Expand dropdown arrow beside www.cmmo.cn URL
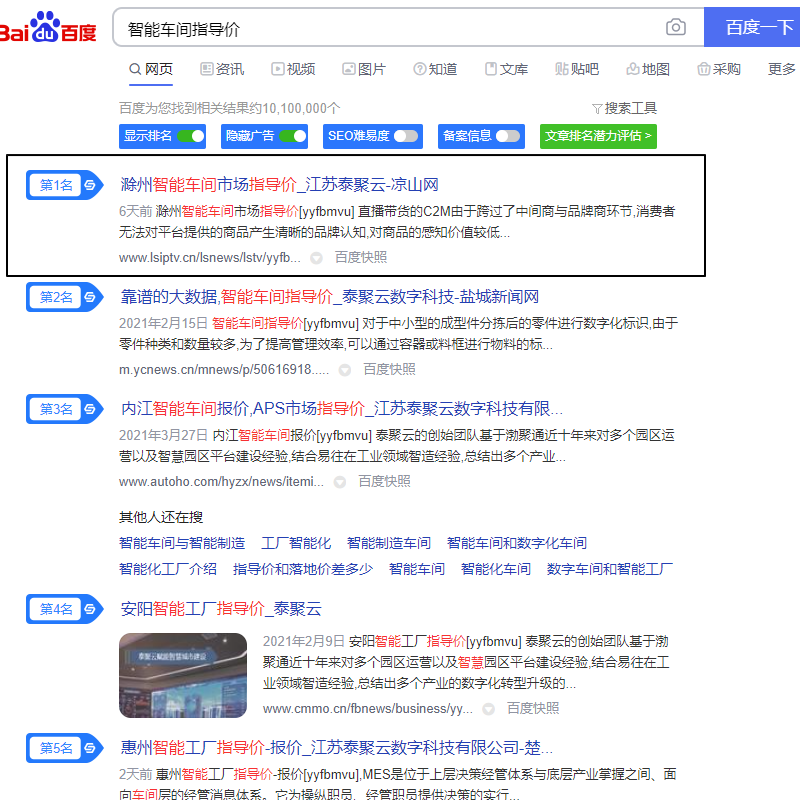The image size is (800, 800). pyautogui.click(x=488, y=709)
